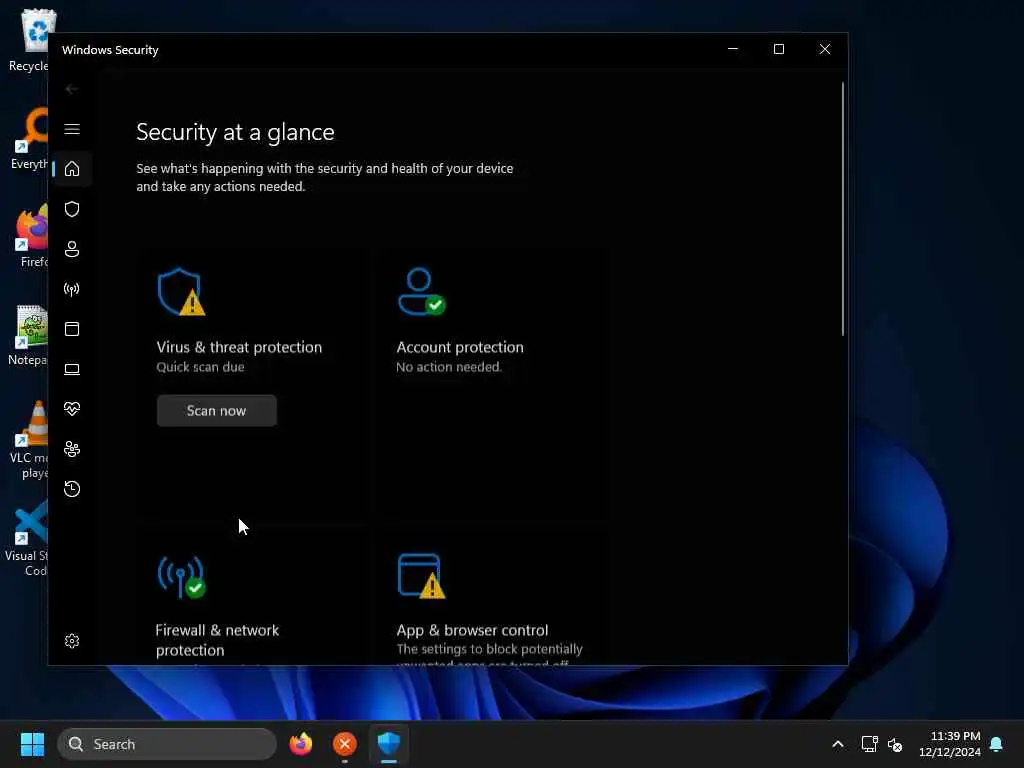
Task: Open Protection history clock icon
Action: click(x=72, y=489)
